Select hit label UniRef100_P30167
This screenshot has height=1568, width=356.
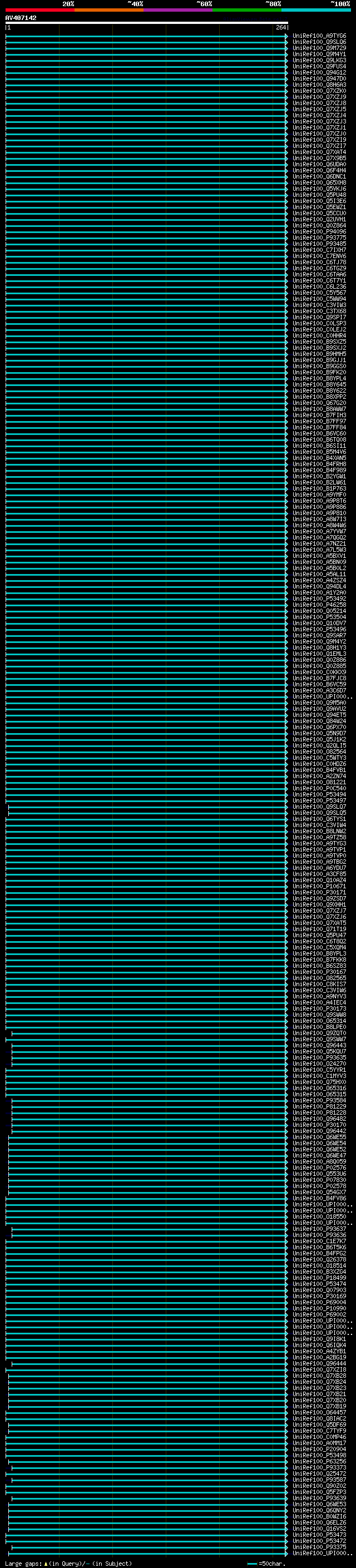[319, 972]
